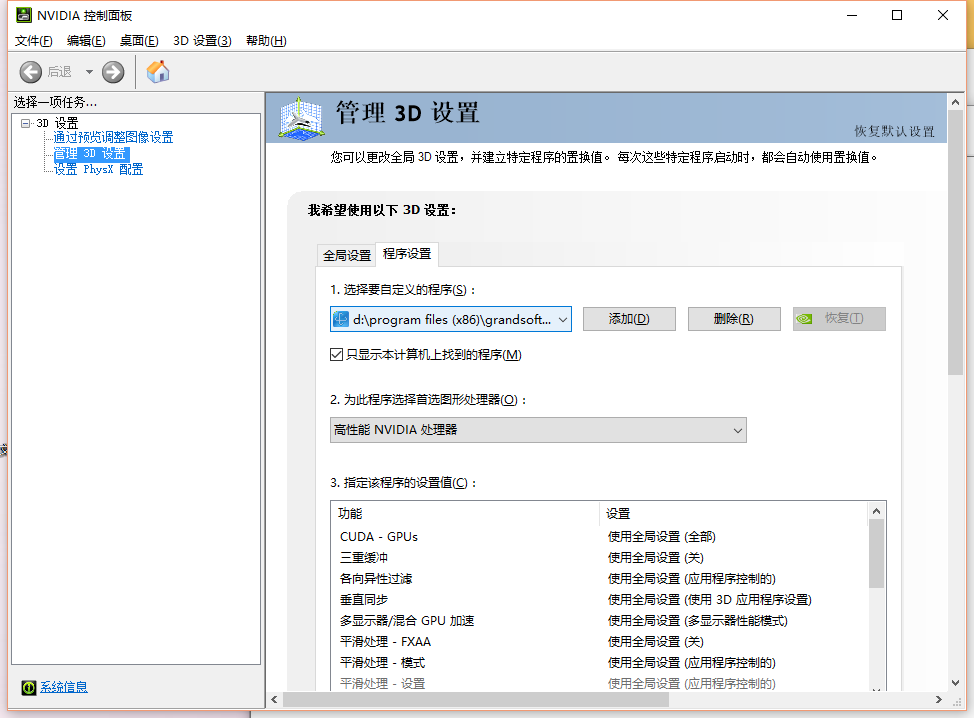Select 通过预览调整图像设置 tree item
Image resolution: width=974 pixels, height=718 pixels.
tap(113, 137)
